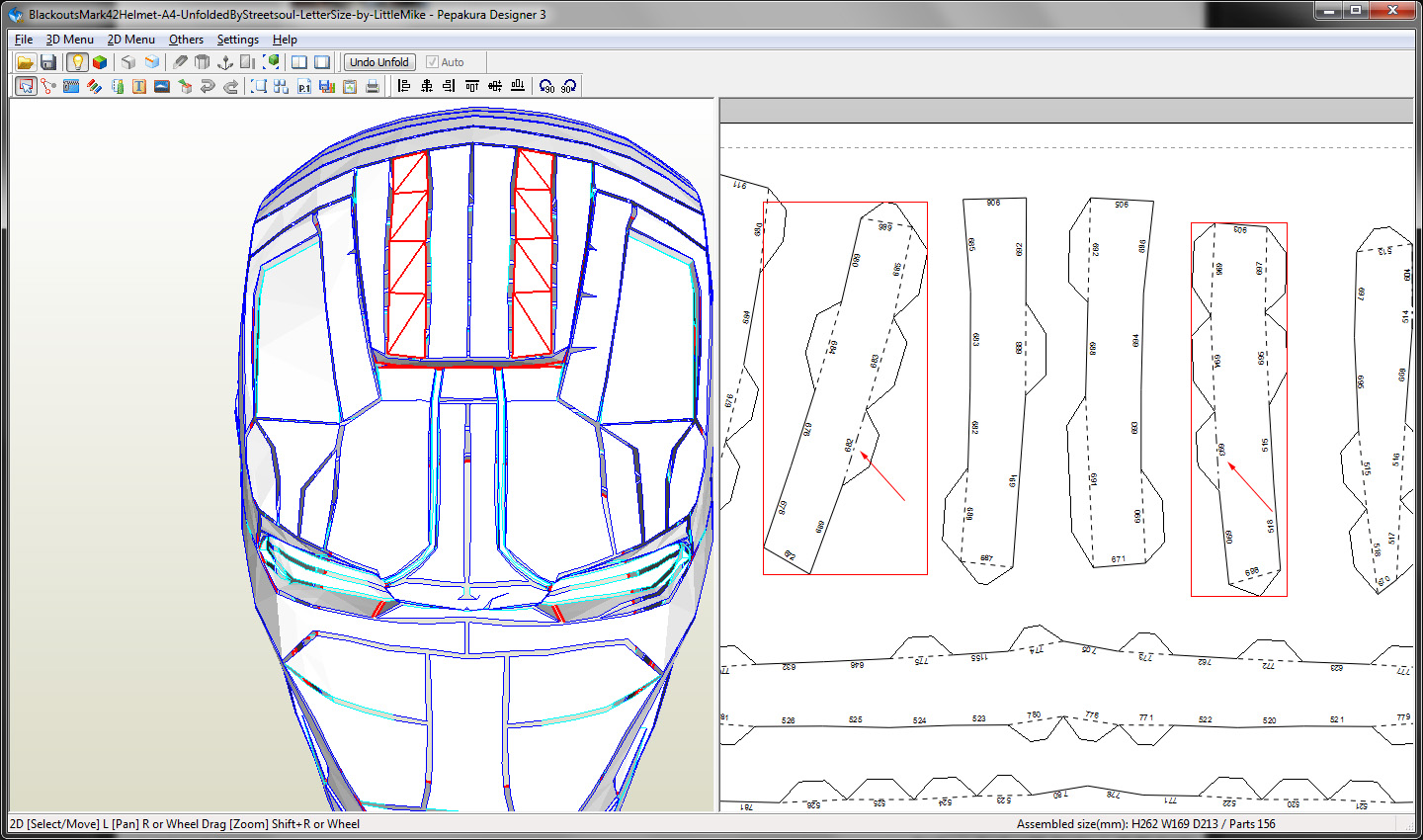This screenshot has height=840, width=1423.
Task: Toggle the light bulb lighting button
Action: coord(77,62)
